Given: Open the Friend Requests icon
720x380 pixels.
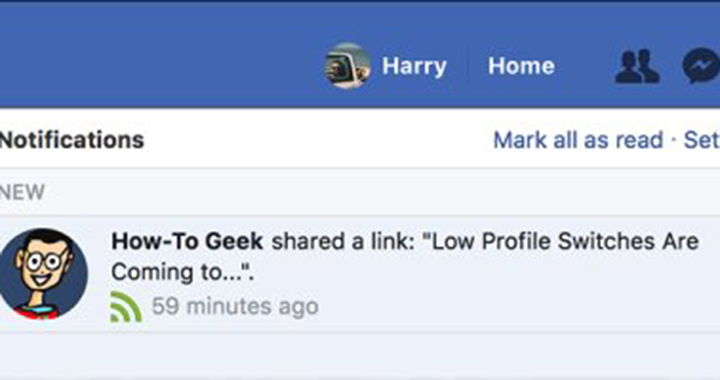Looking at the screenshot, I should tap(638, 66).
